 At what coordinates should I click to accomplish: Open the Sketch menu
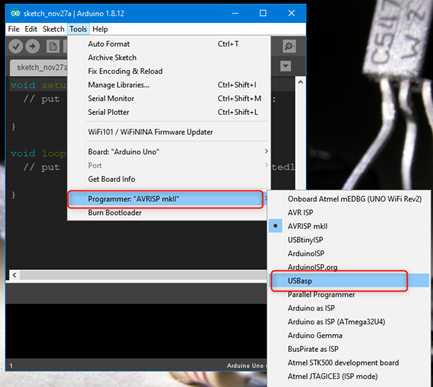pos(53,29)
